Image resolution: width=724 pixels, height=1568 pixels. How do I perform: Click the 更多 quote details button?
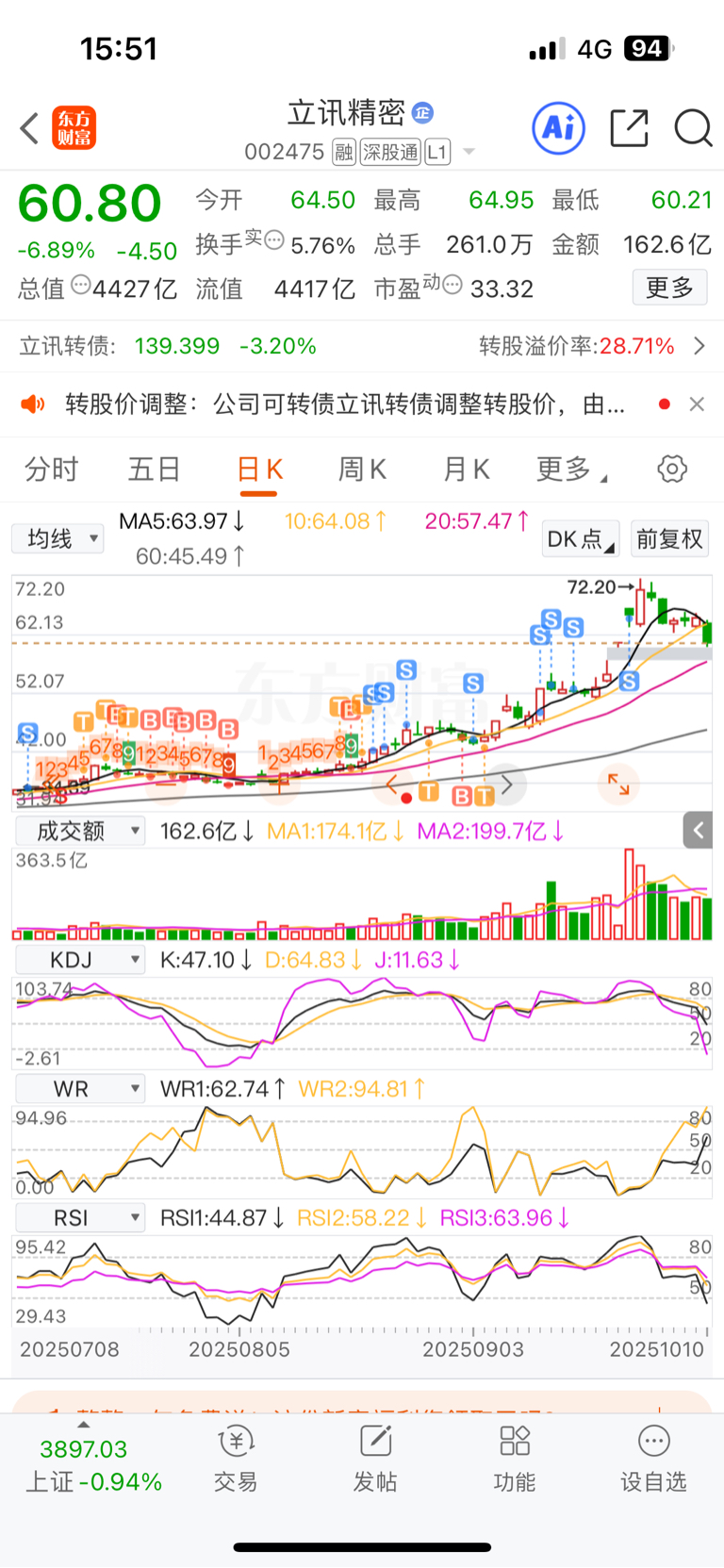[669, 288]
